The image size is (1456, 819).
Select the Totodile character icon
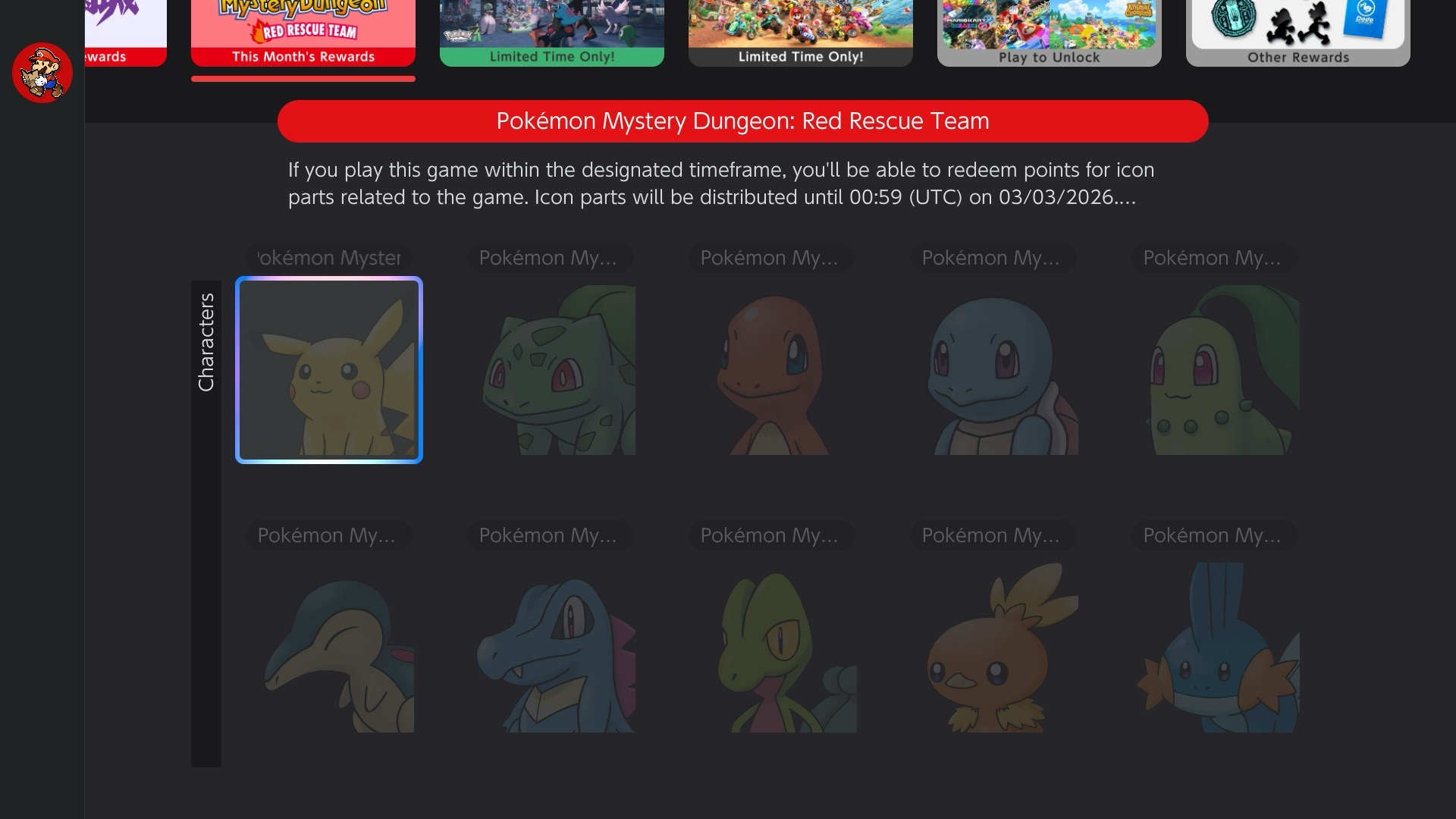pos(551,648)
